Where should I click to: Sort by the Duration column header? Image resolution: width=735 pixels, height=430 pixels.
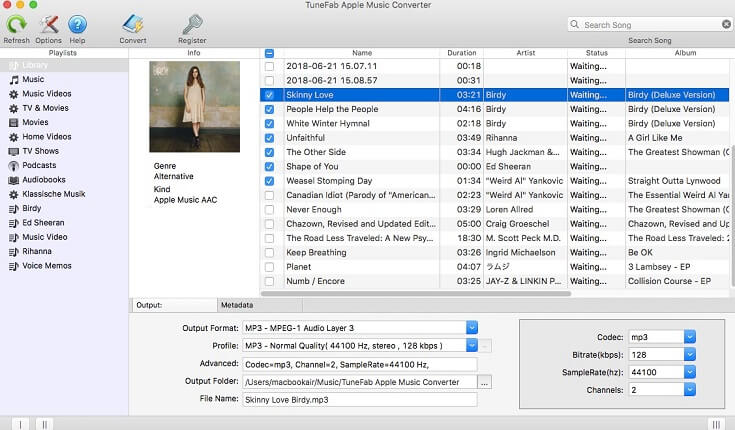pos(461,53)
